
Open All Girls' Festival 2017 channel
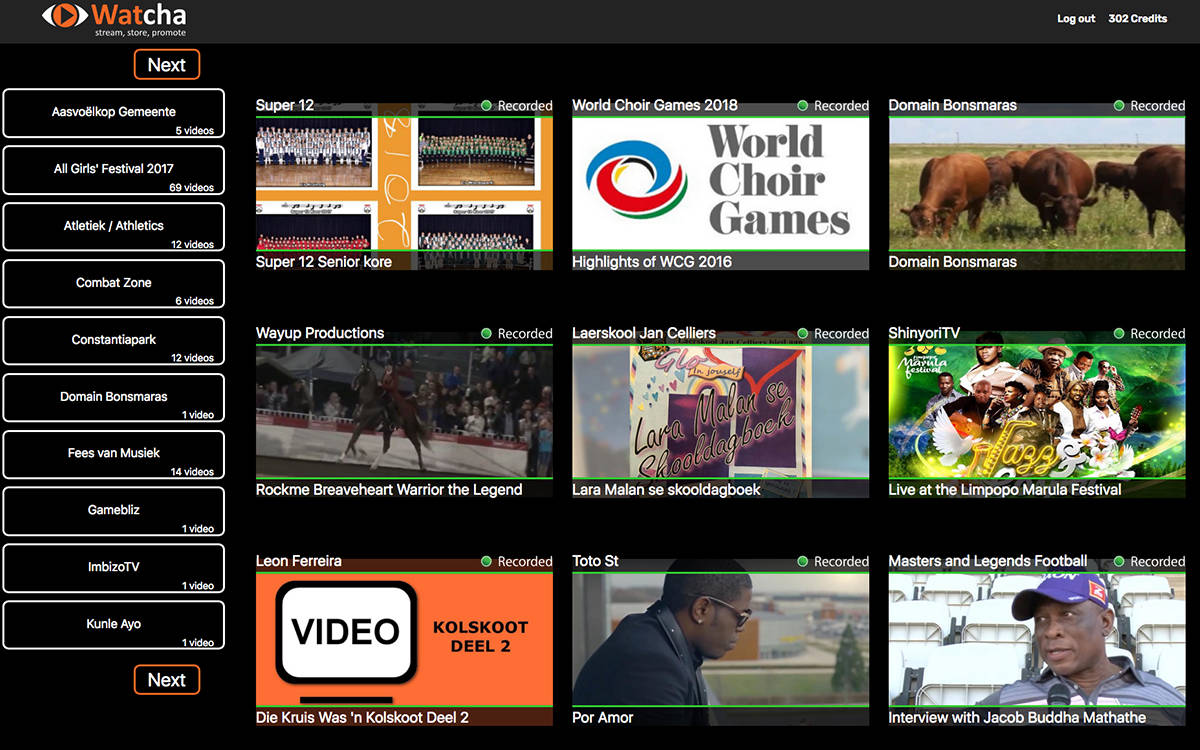pyautogui.click(x=114, y=170)
